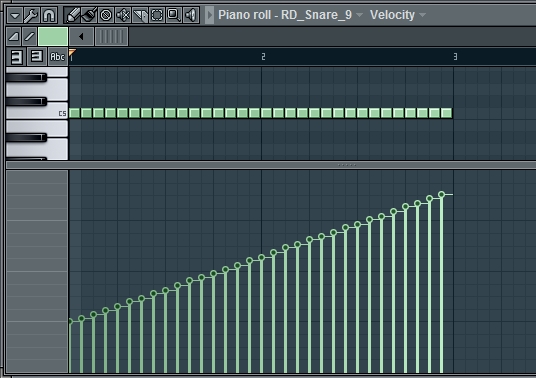Viewport: 536px width, 378px height.
Task: Toggle the portamento button
Action: coord(29,36)
